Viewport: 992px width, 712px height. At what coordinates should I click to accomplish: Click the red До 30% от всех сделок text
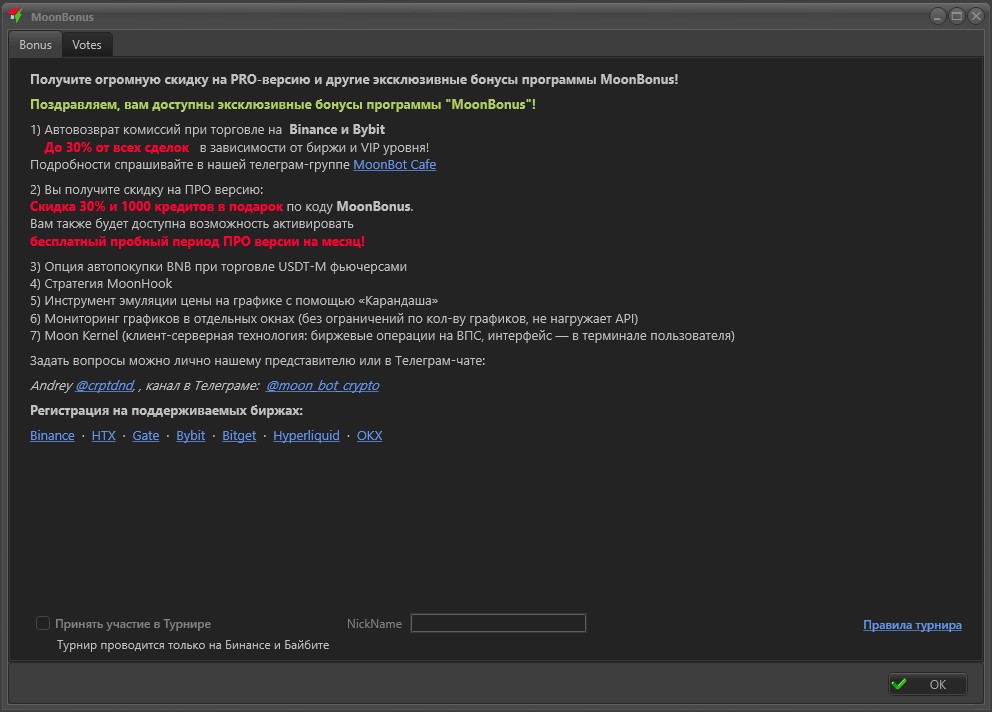116,147
